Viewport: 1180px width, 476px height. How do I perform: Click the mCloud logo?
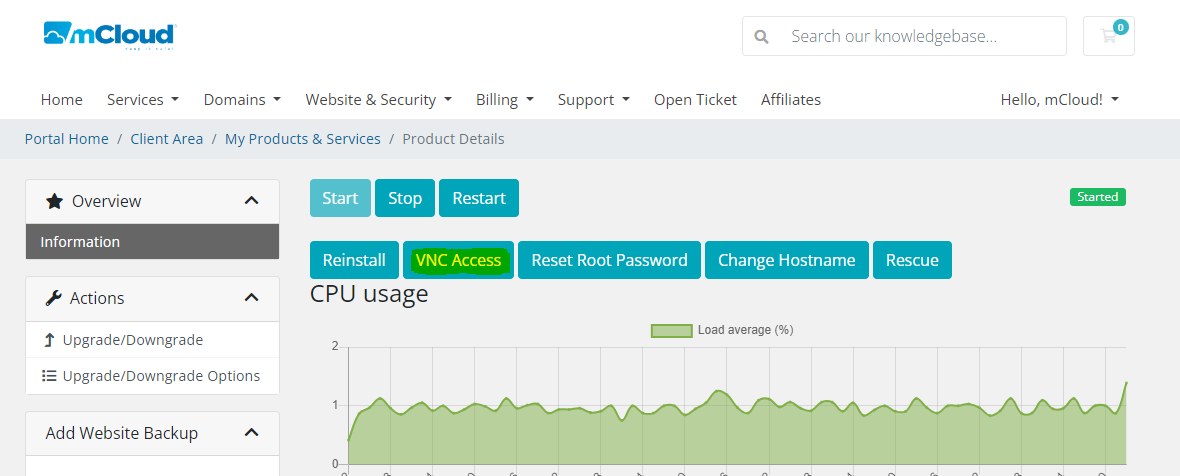(110, 36)
